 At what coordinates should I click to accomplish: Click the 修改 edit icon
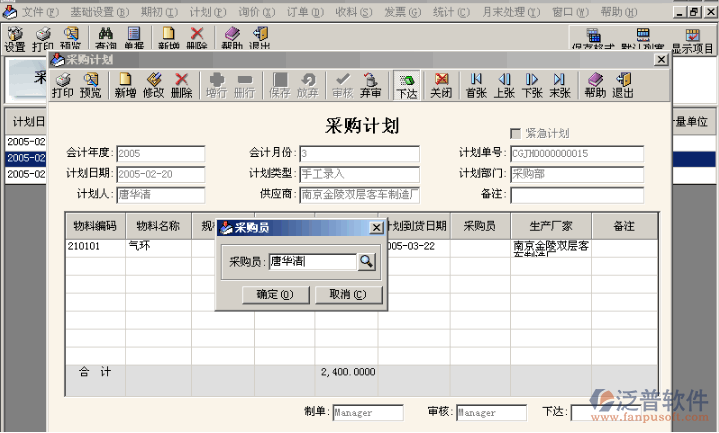(153, 85)
